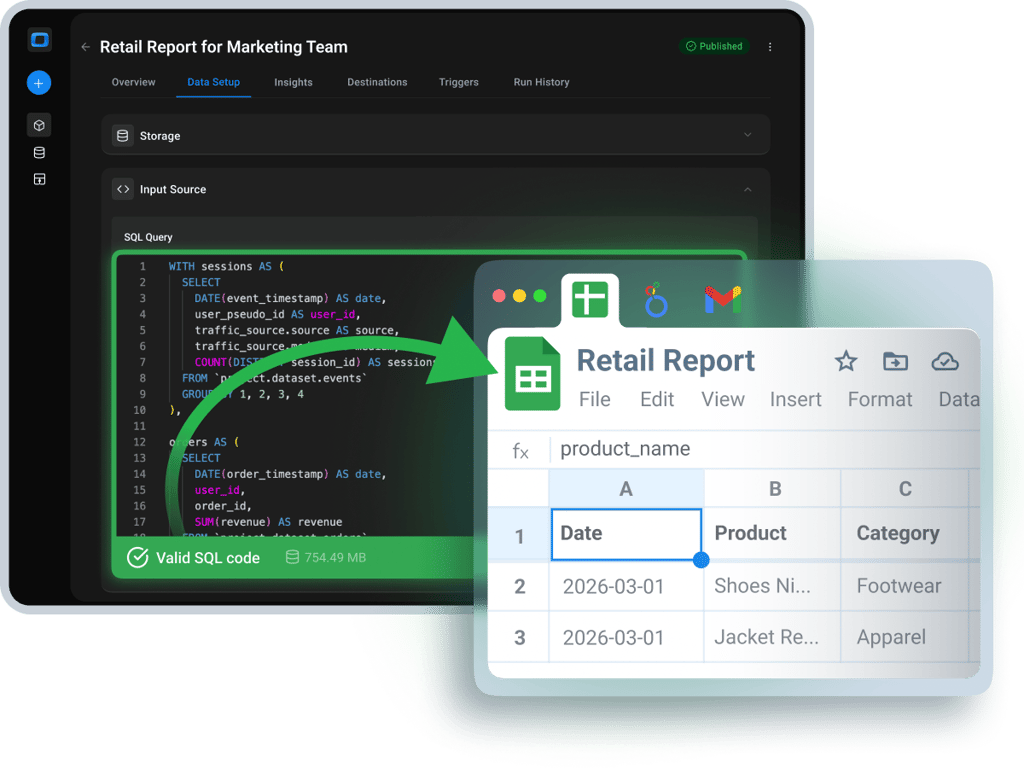Click the formula bar with product_name
This screenshot has height=768, width=1024.
(764, 449)
